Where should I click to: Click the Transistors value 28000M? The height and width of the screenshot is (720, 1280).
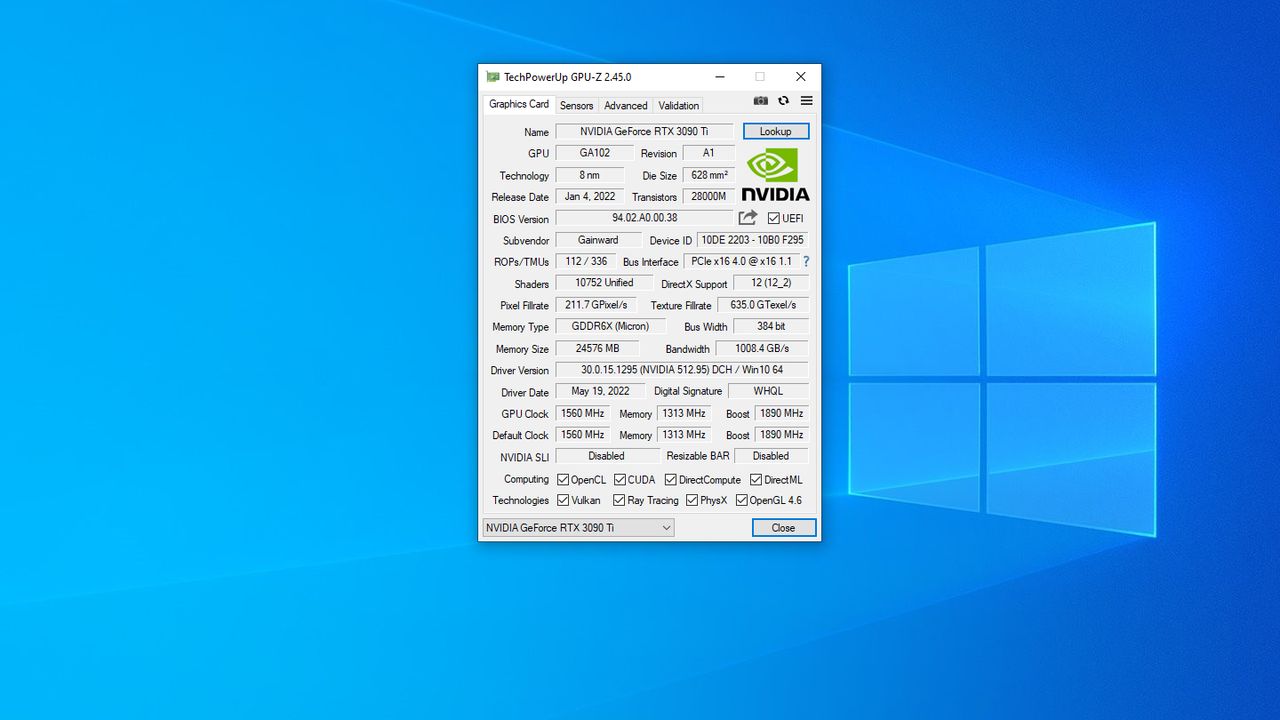click(709, 196)
